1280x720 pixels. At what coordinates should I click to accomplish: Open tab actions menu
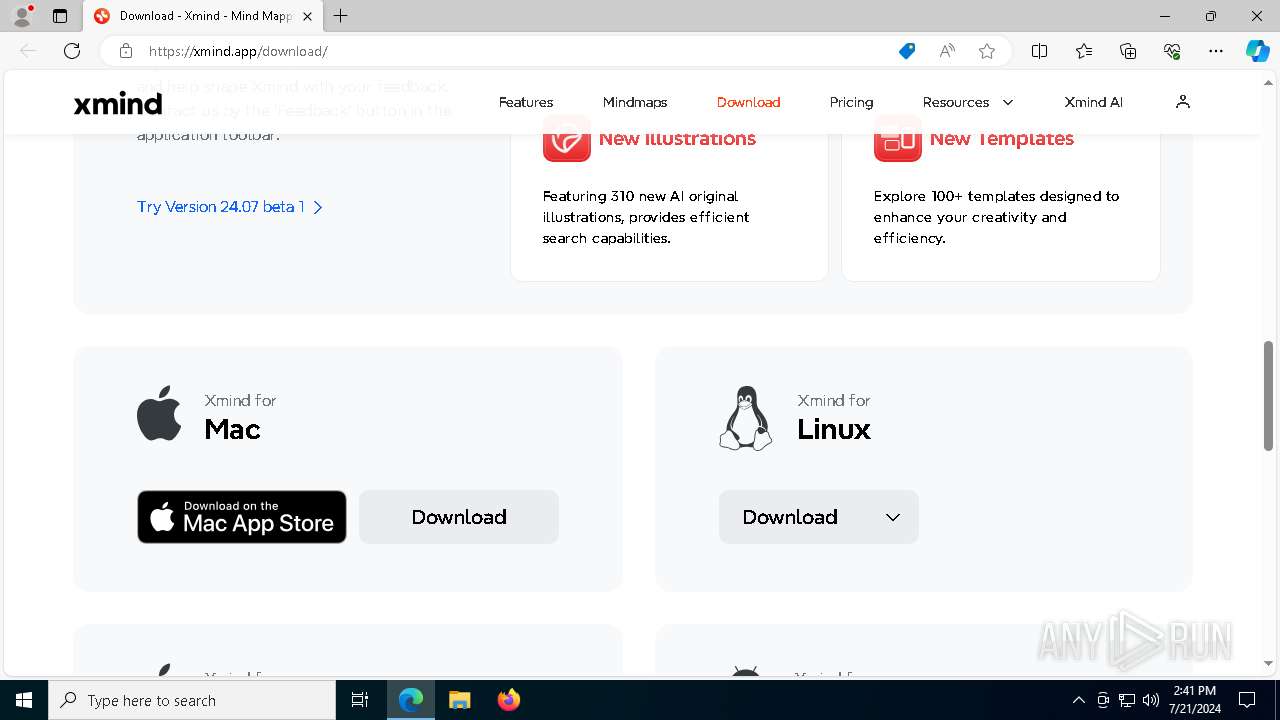pos(60,16)
